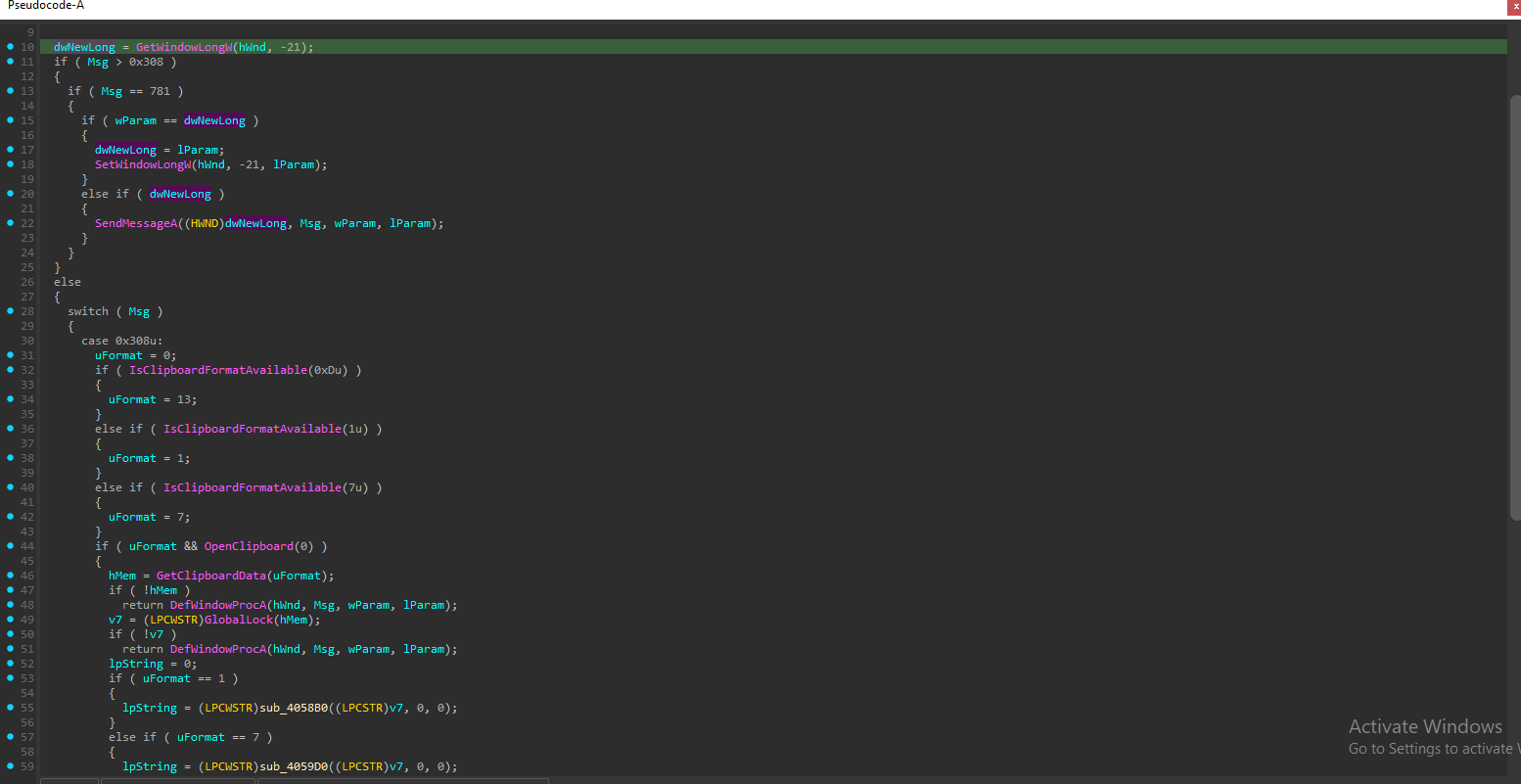This screenshot has width=1521, height=784.
Task: Click 'Msg == 781' condition
Action: coord(136,91)
